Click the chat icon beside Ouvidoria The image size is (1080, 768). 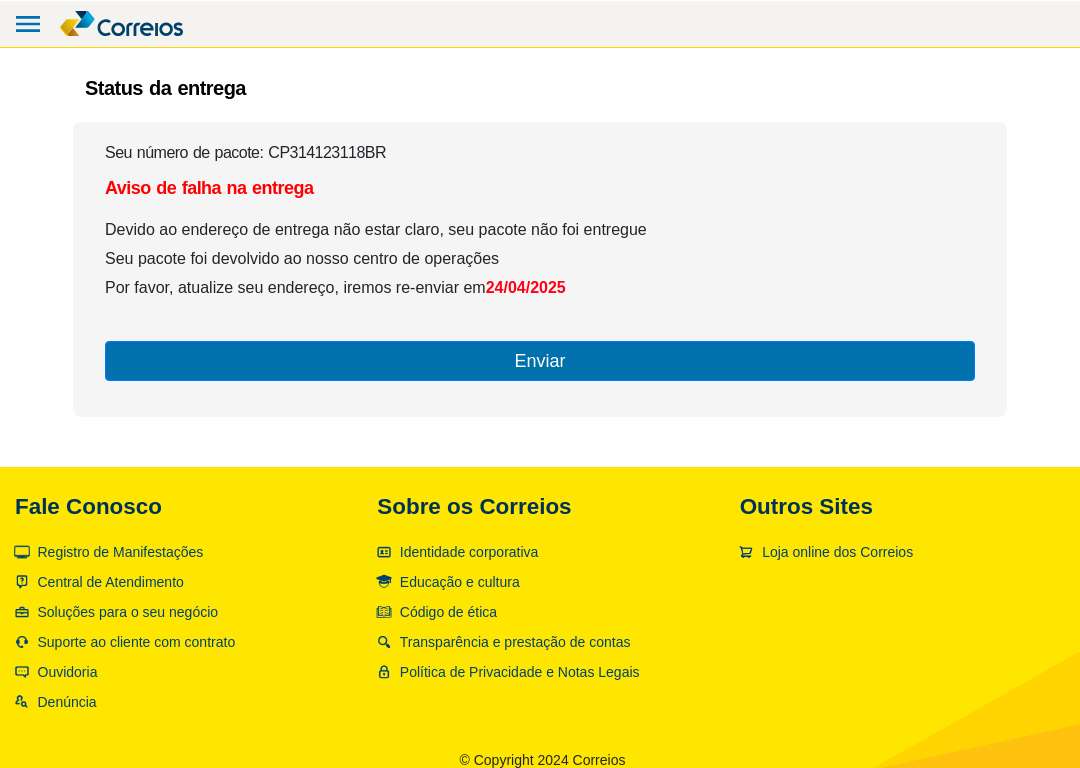click(x=22, y=672)
